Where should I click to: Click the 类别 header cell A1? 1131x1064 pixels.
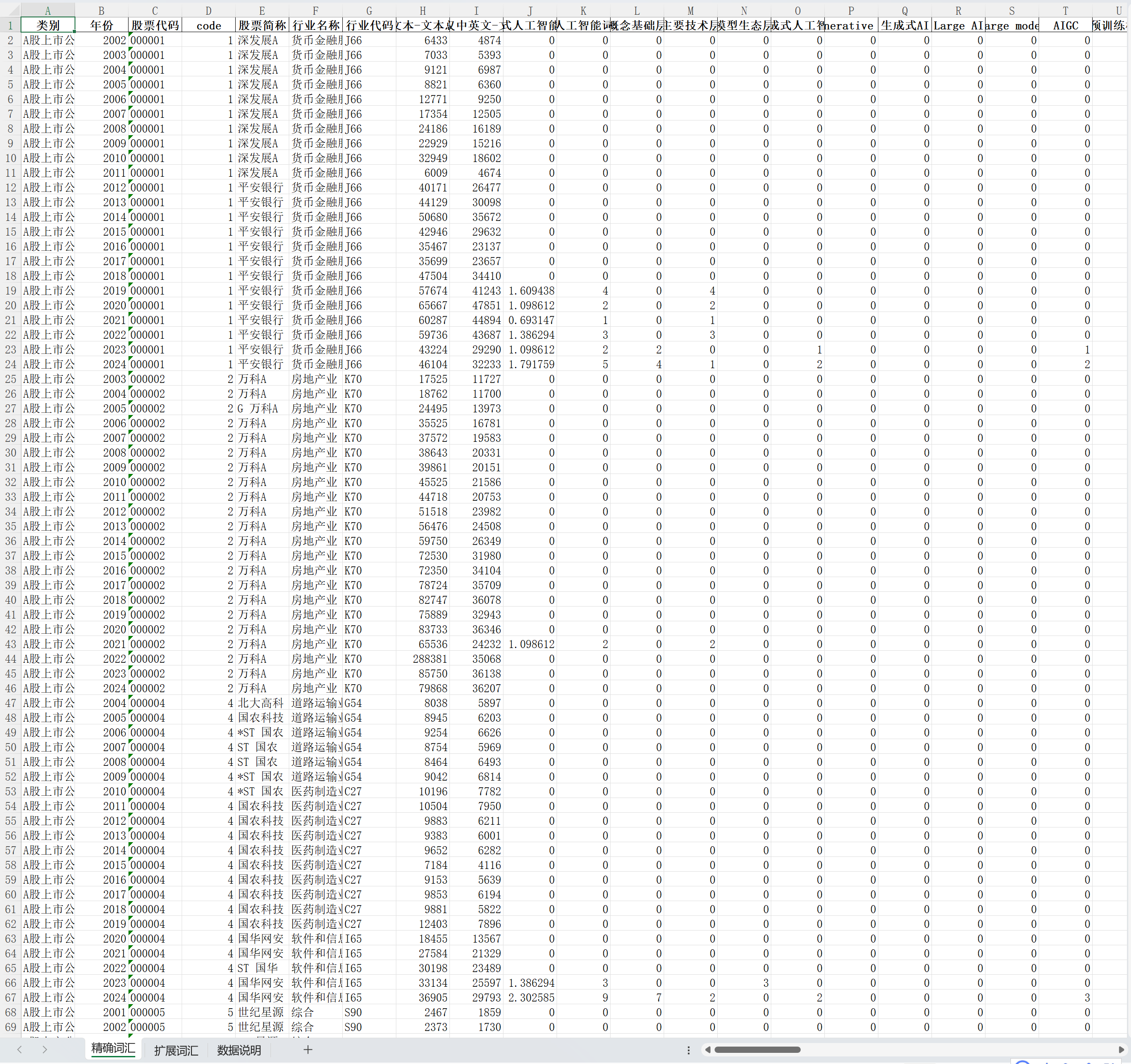point(48,25)
